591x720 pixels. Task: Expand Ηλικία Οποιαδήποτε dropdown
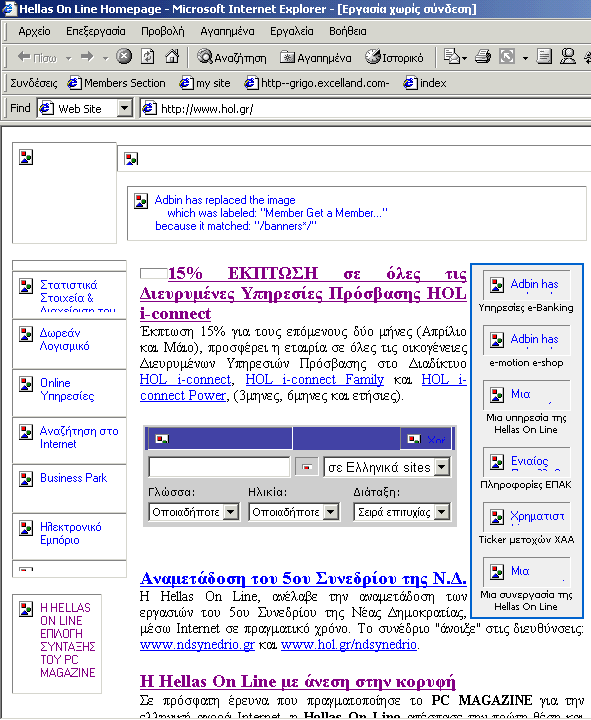click(x=331, y=512)
